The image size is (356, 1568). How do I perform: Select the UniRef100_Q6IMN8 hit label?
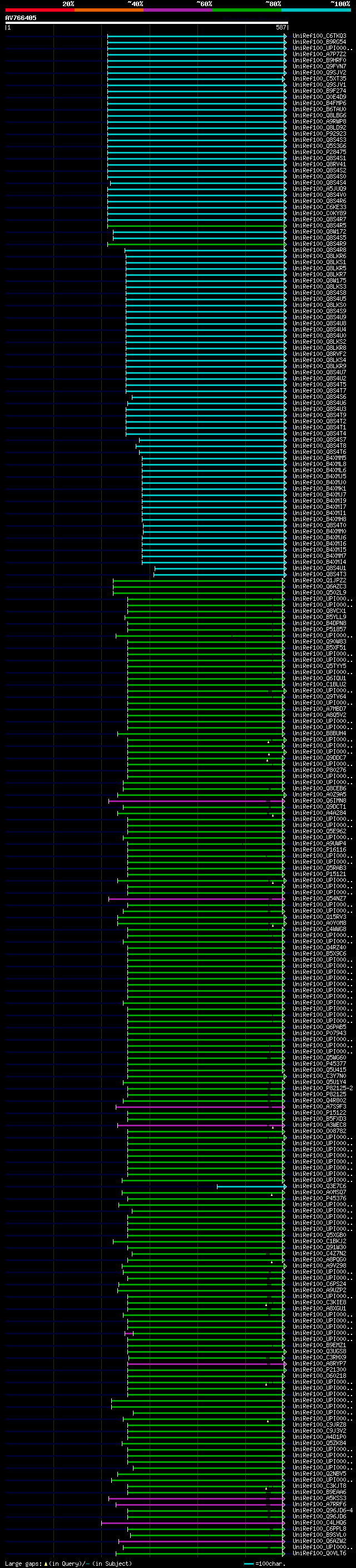click(x=319, y=800)
